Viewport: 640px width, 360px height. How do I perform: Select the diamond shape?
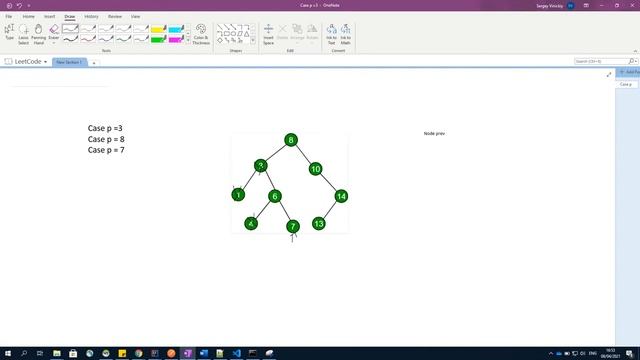220,40
